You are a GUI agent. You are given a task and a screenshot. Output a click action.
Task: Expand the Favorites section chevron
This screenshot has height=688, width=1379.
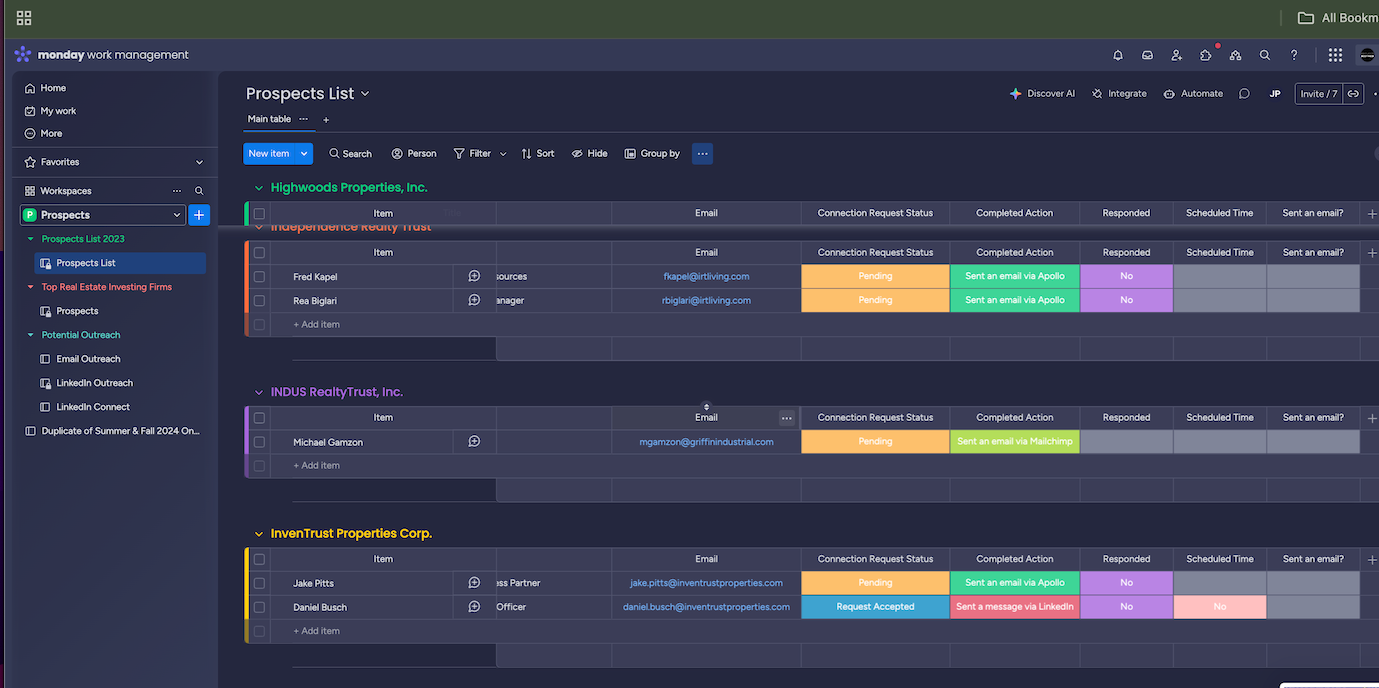pos(199,162)
